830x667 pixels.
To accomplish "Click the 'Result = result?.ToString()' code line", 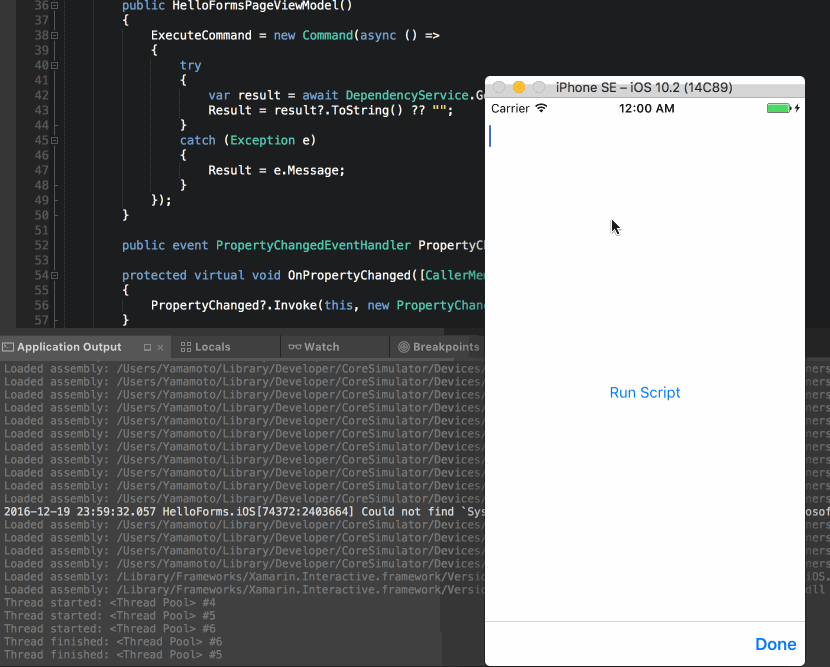I will click(330, 110).
